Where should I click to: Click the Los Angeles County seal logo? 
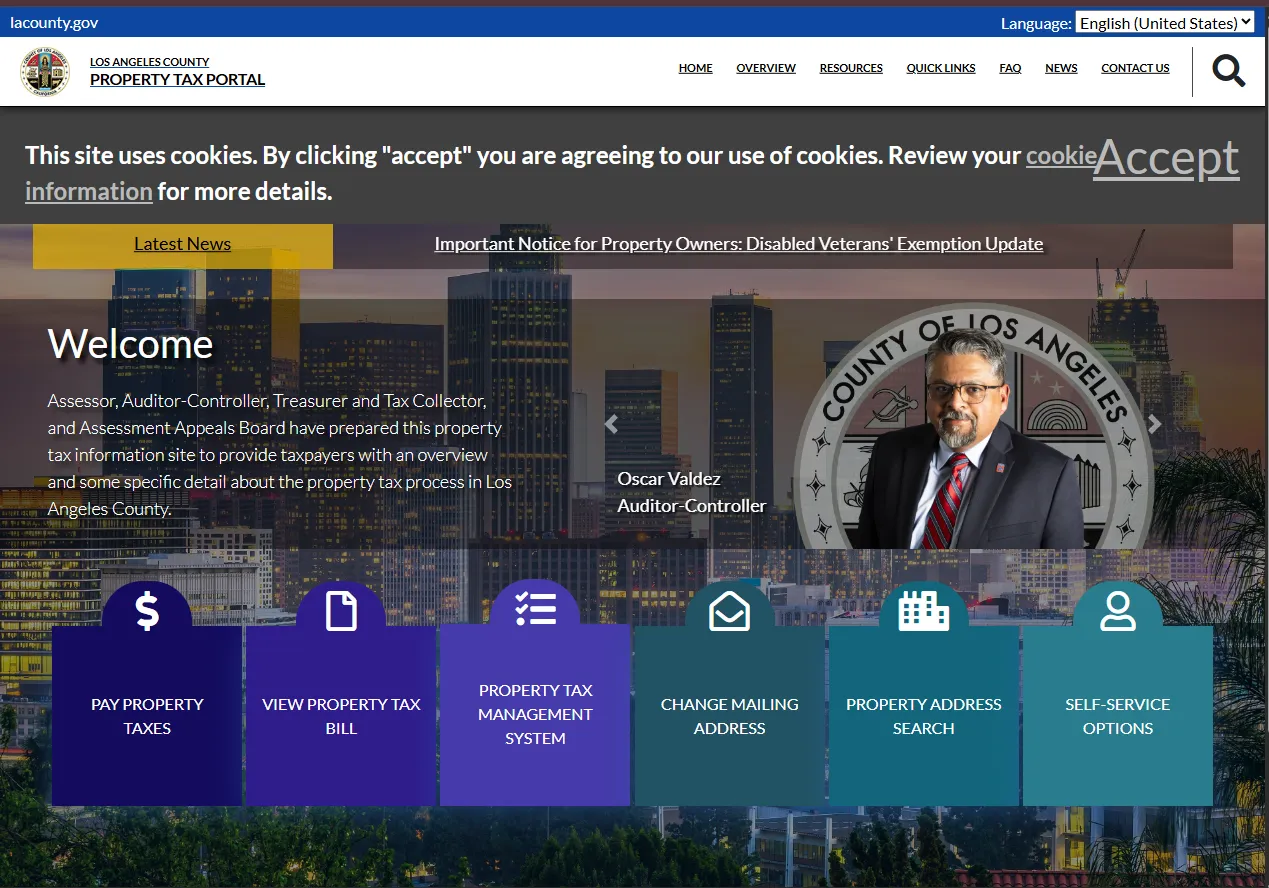click(x=45, y=71)
